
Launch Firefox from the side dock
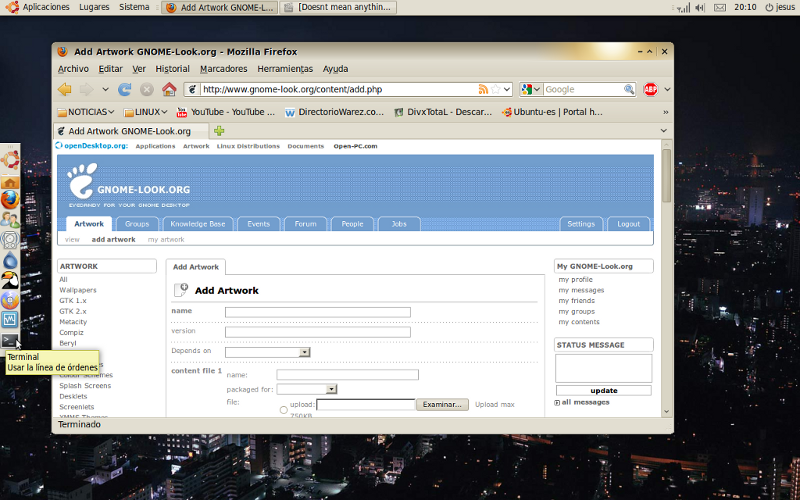[10, 199]
